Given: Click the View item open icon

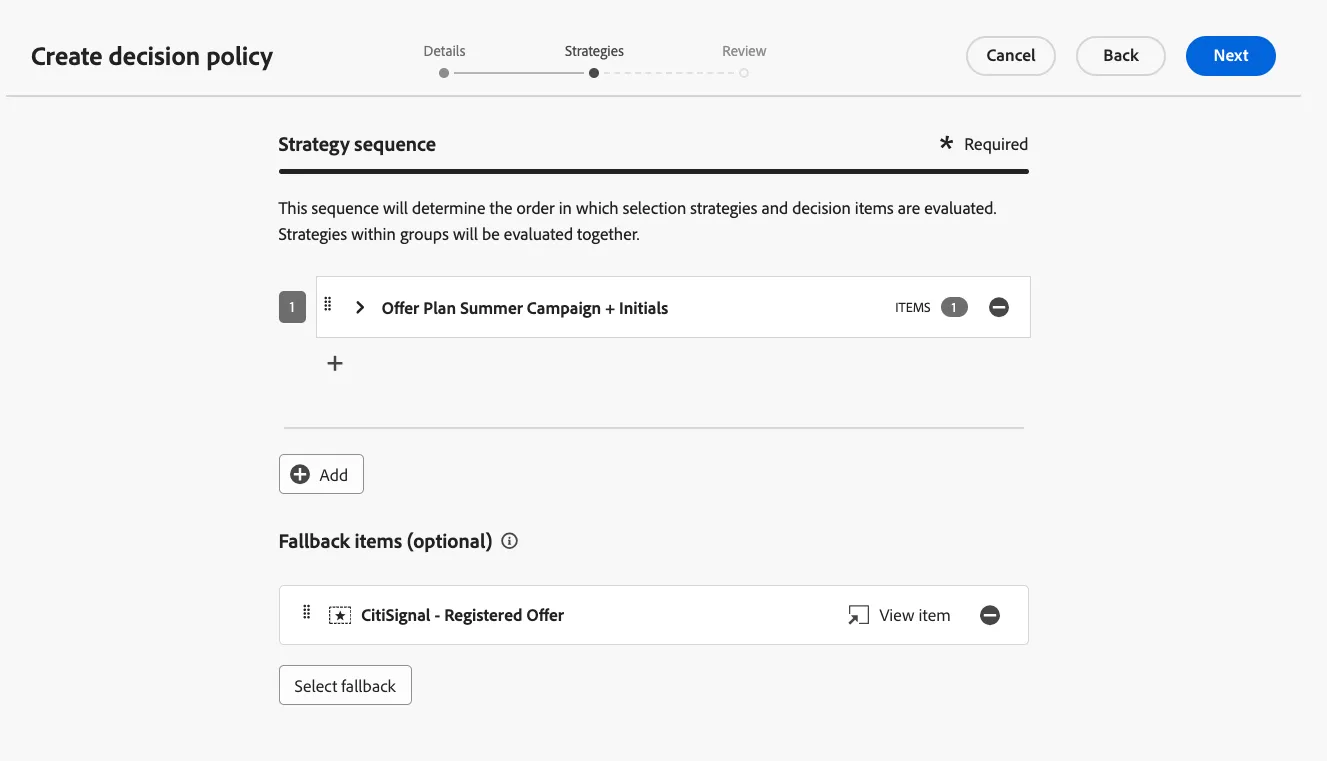Looking at the screenshot, I should click(858, 615).
